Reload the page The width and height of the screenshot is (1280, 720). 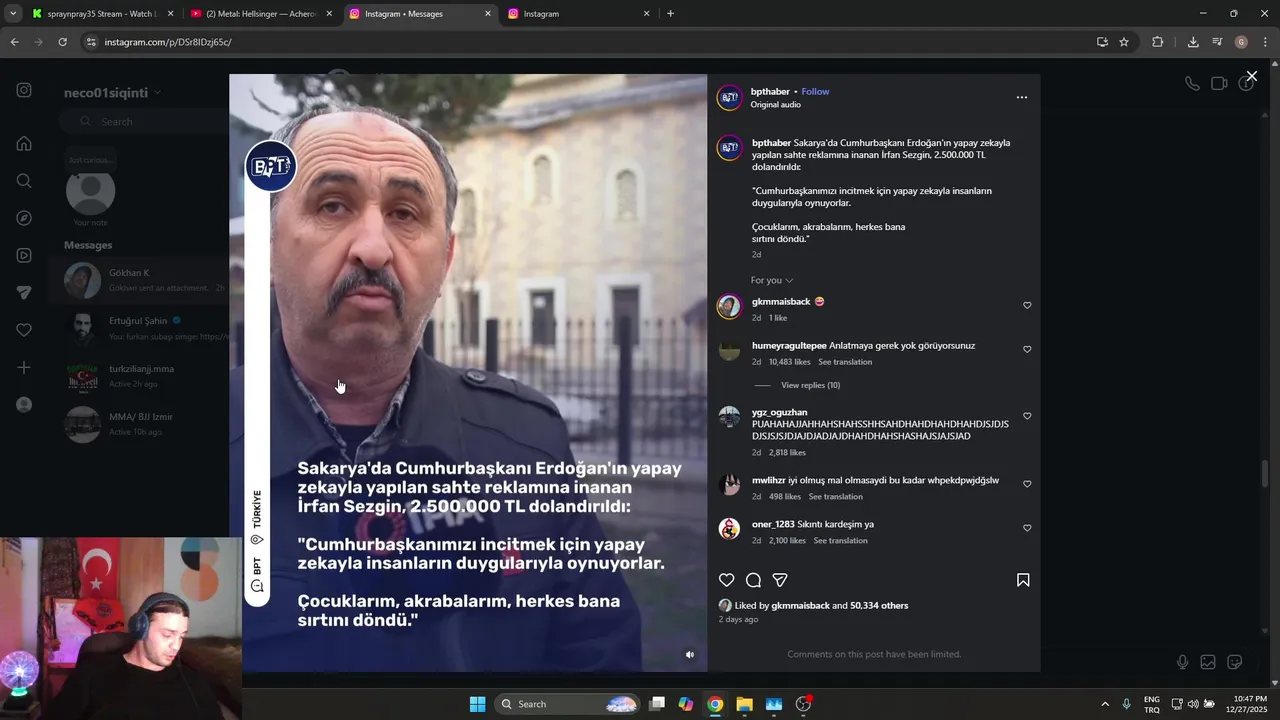[62, 42]
